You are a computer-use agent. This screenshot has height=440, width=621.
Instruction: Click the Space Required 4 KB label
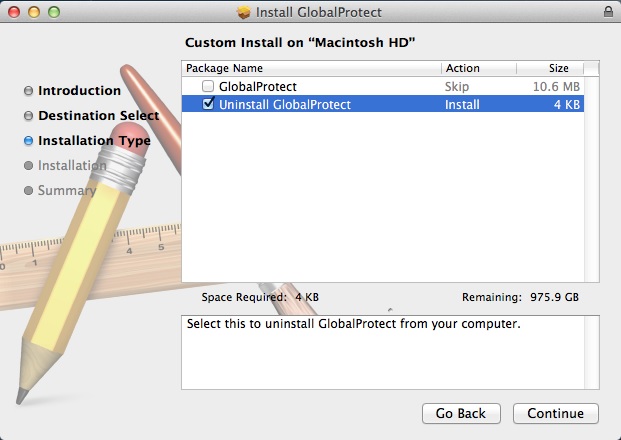click(260, 297)
